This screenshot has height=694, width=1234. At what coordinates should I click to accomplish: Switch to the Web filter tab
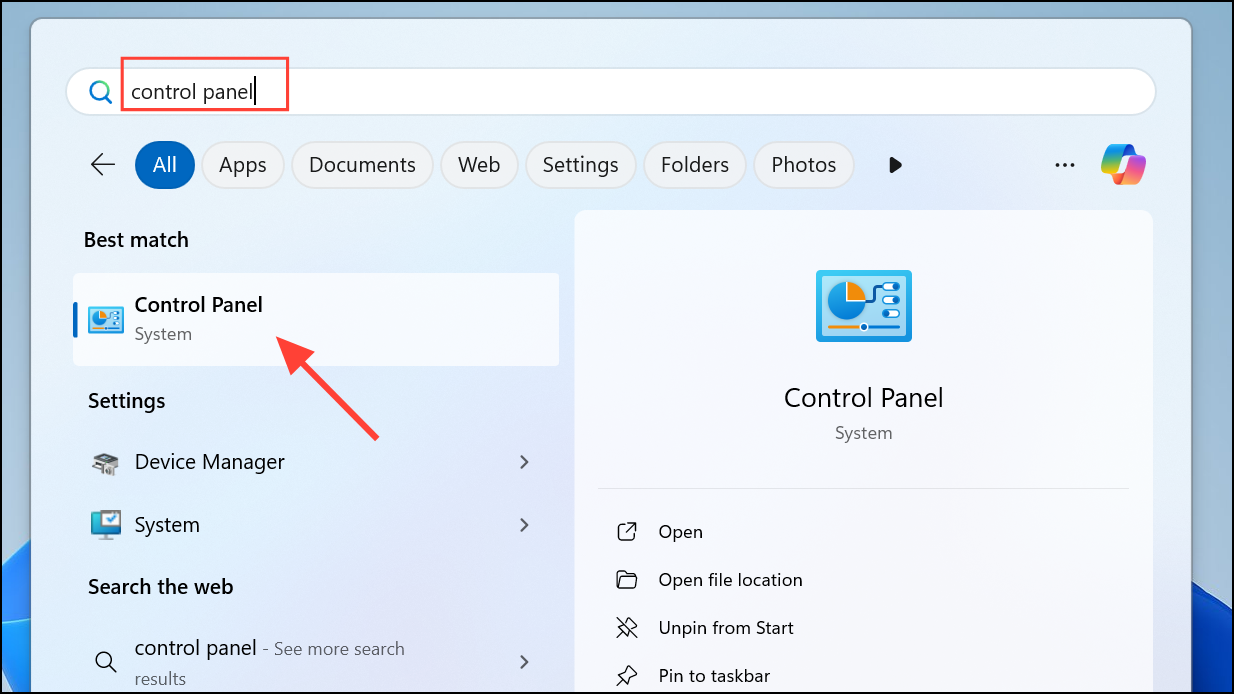[479, 165]
